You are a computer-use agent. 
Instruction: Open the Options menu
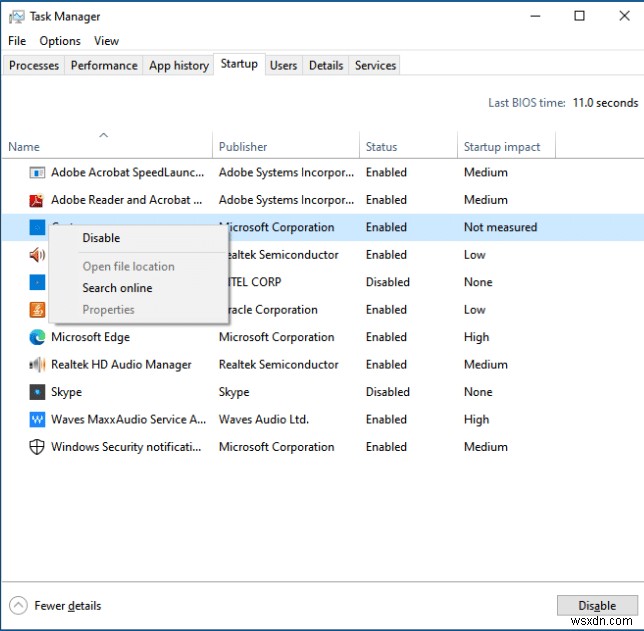click(x=60, y=41)
